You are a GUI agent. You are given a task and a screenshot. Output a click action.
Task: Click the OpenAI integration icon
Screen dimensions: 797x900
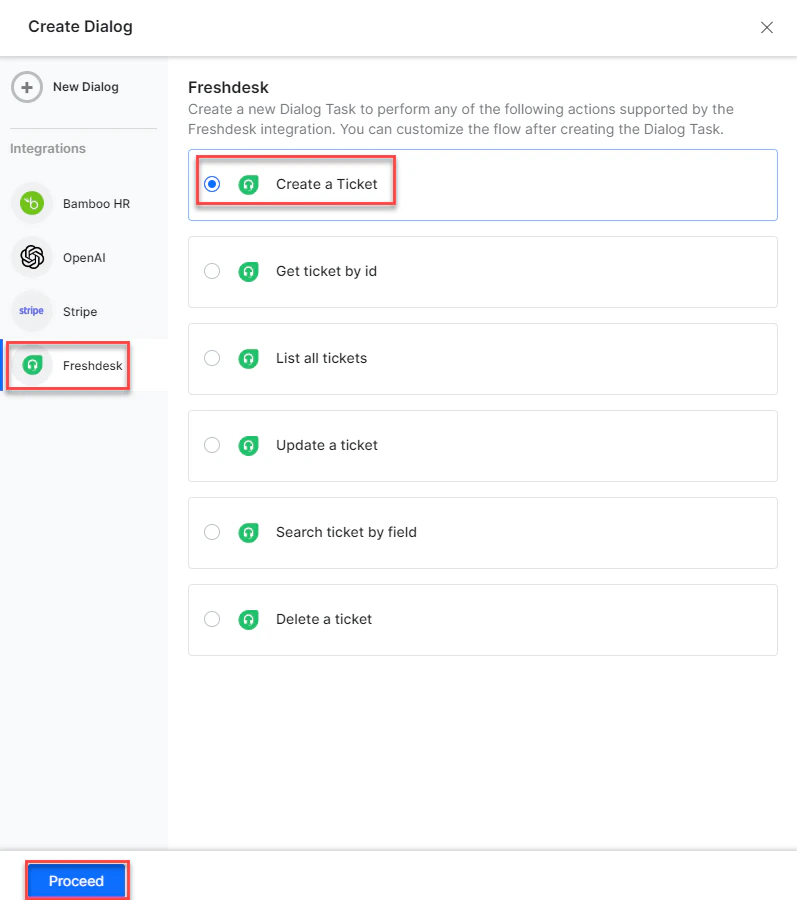[30, 257]
